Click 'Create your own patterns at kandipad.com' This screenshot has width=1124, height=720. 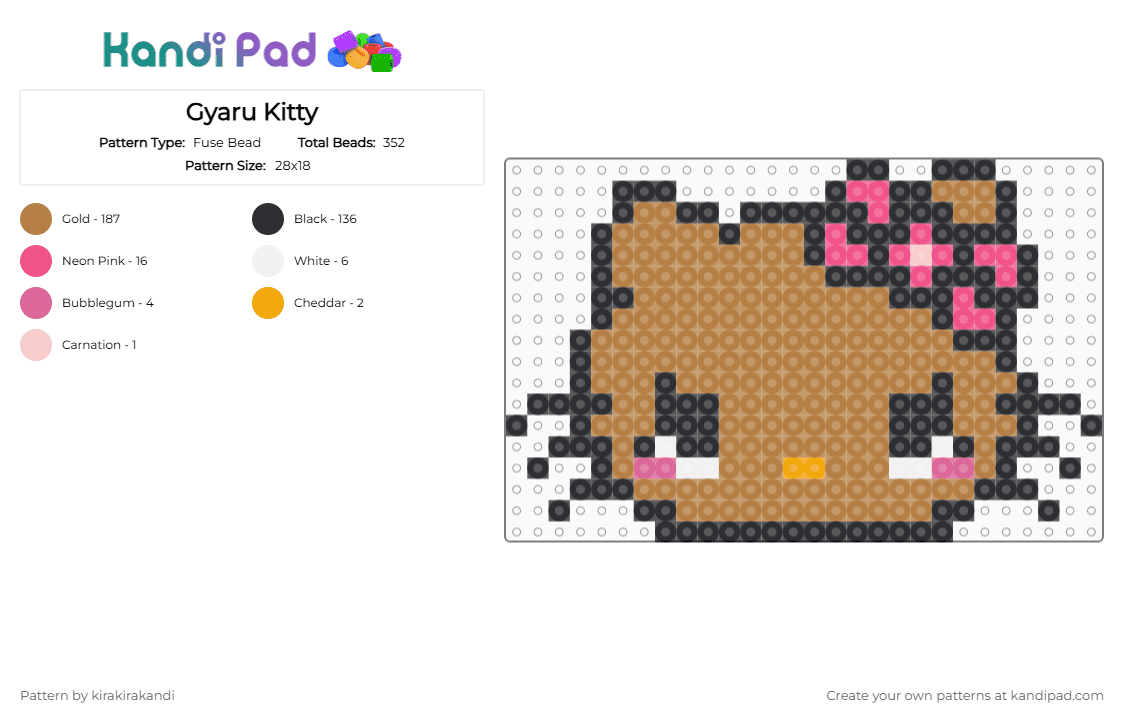[x=965, y=696]
